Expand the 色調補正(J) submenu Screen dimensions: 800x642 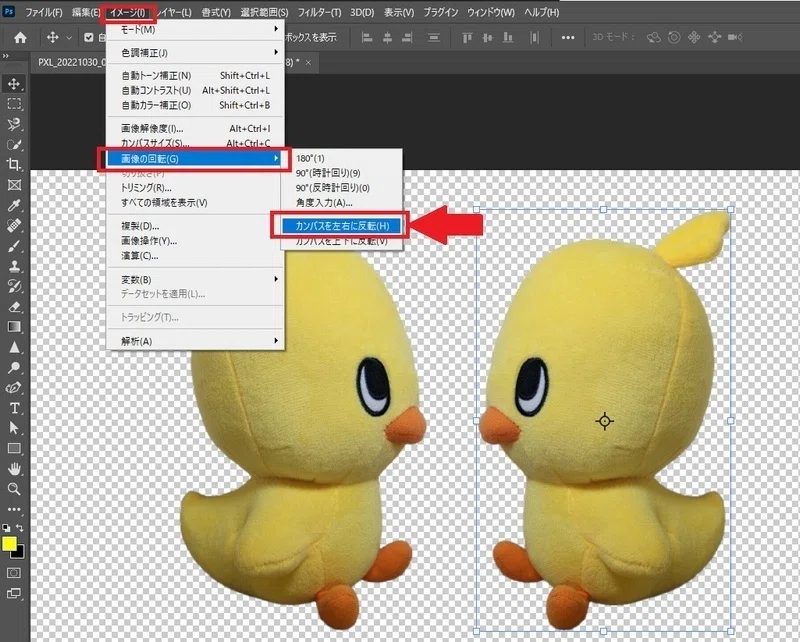[195, 53]
